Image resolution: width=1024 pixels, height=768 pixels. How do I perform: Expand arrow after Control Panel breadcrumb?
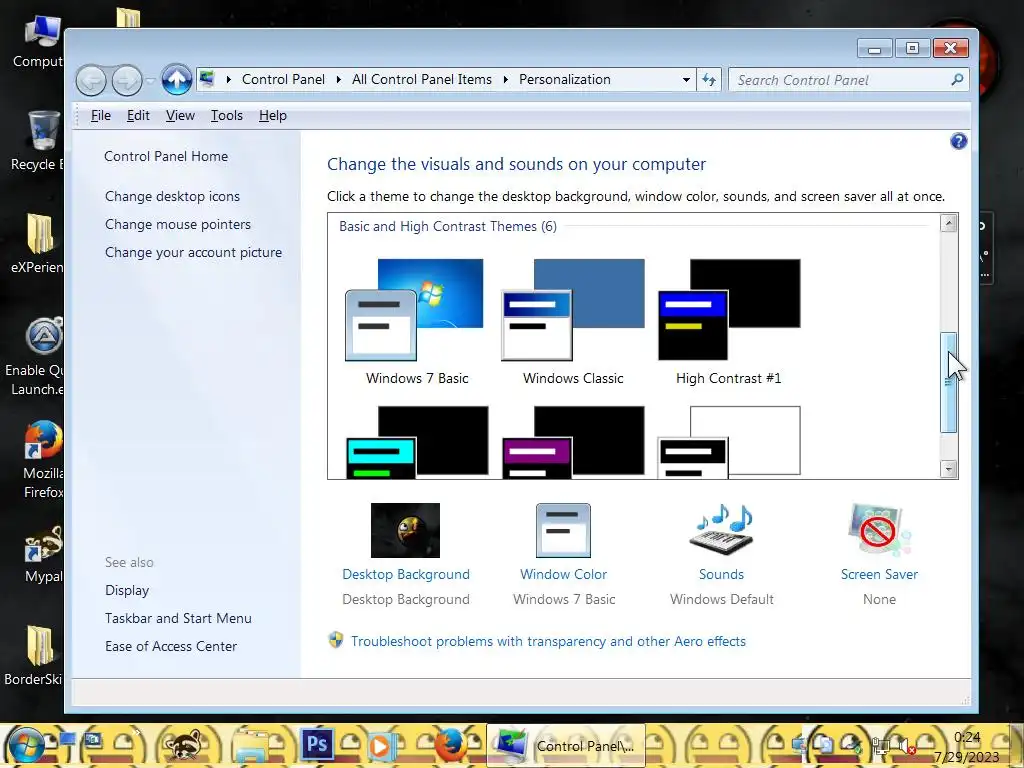pos(338,80)
